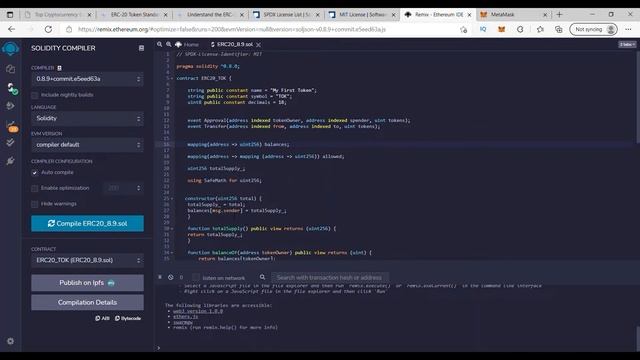Collapse the balanceOf function fold arrow
Screen dimensions: 640x360
(172, 253)
